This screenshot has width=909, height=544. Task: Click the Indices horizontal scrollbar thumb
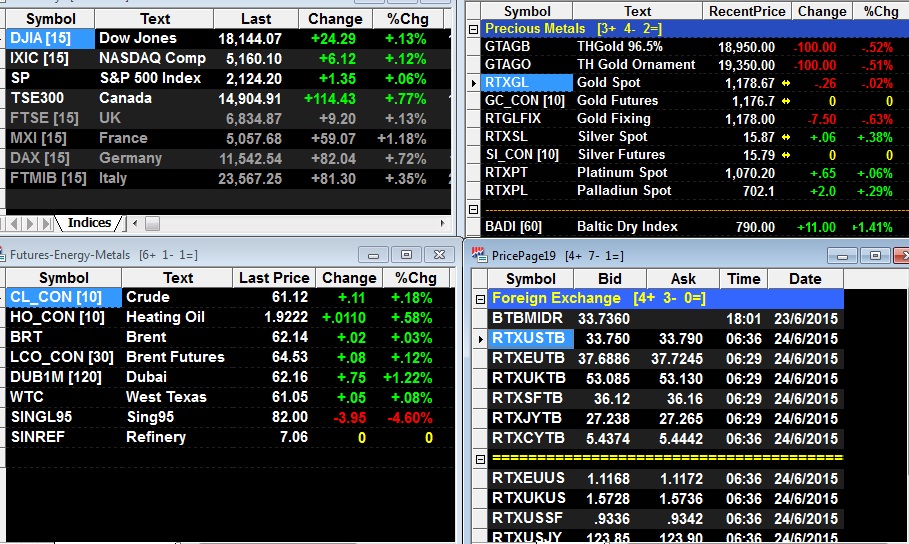(152, 223)
